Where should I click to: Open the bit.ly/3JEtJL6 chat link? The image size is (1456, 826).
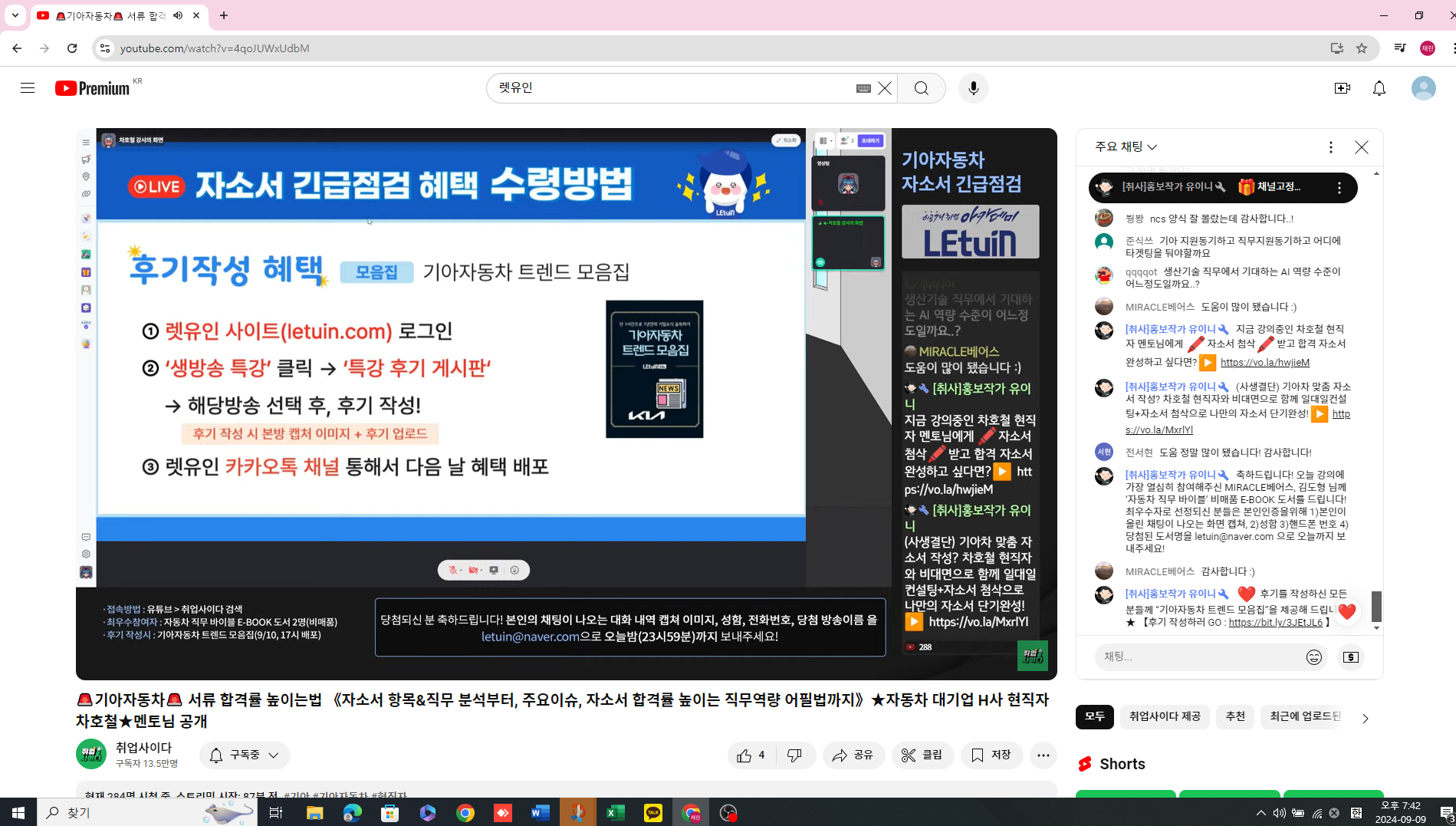[1275, 623]
